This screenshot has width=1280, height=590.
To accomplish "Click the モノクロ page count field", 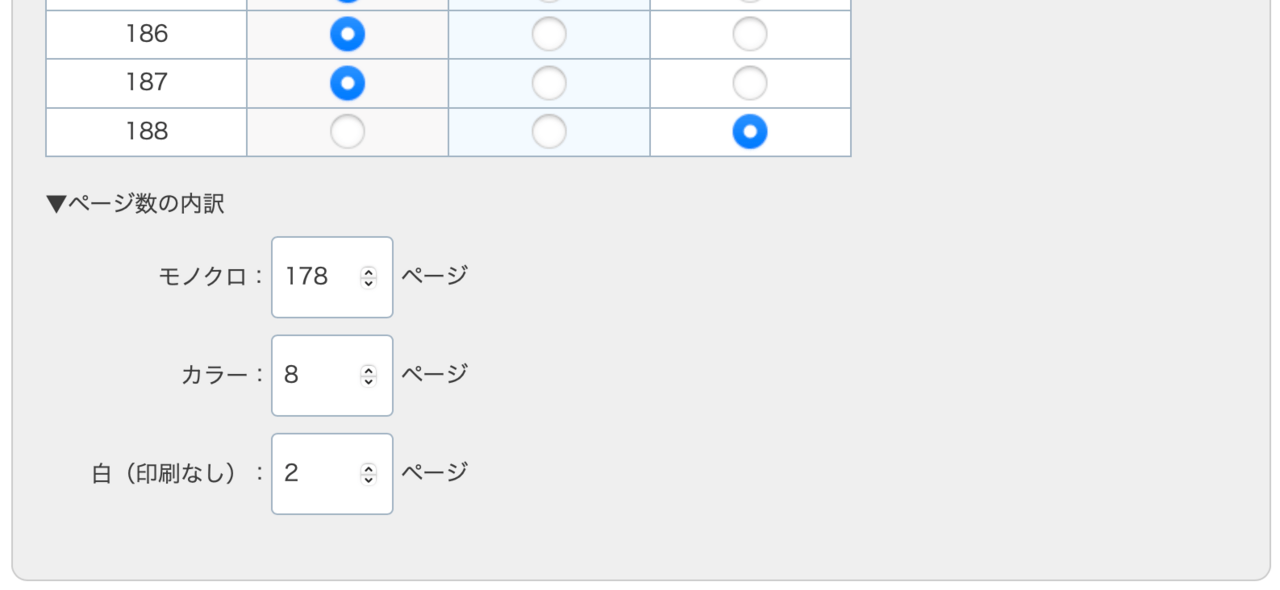I will [316, 277].
